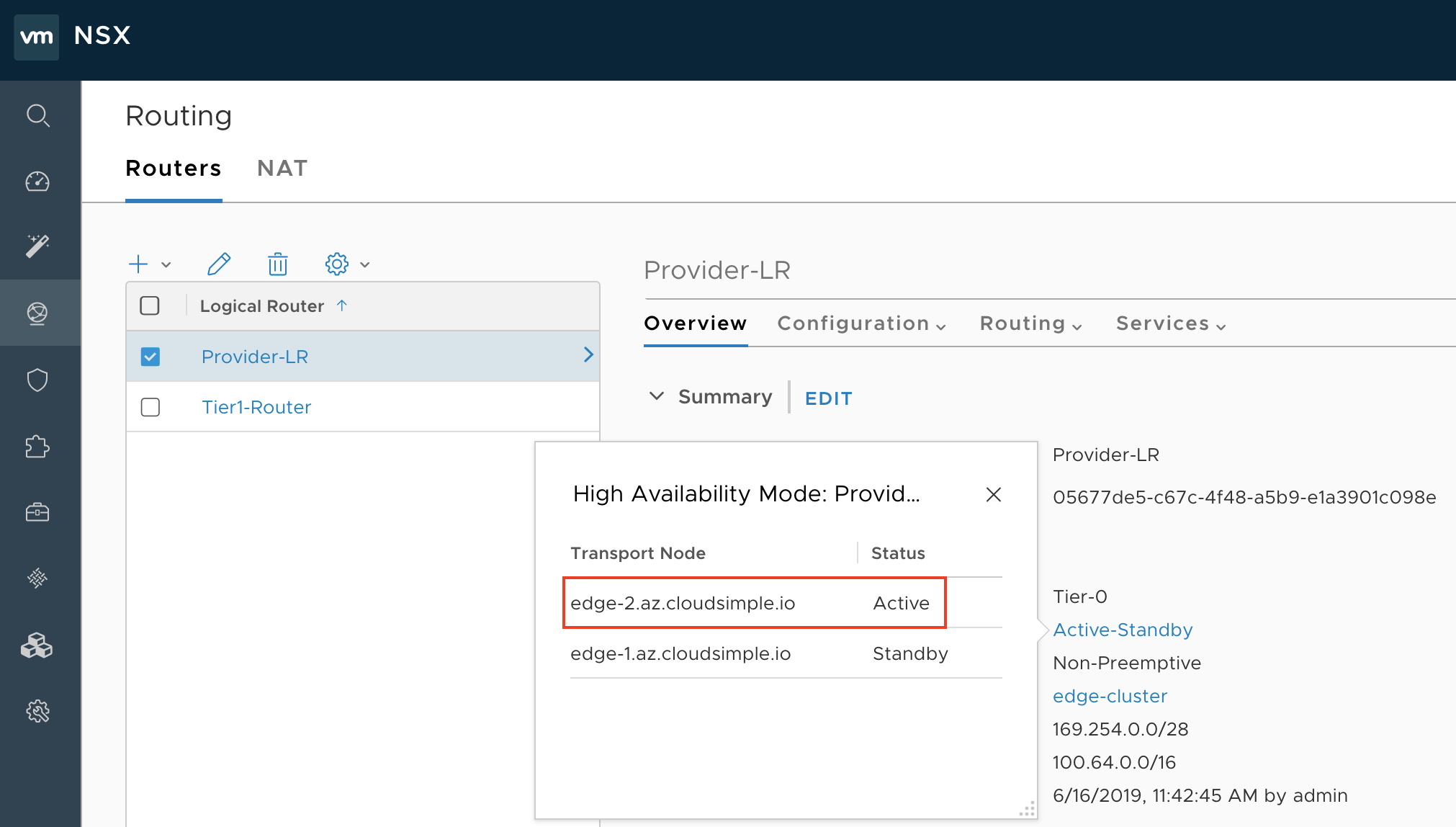The image size is (1456, 827).
Task: Close the High Availability Mode popup
Action: (x=994, y=495)
